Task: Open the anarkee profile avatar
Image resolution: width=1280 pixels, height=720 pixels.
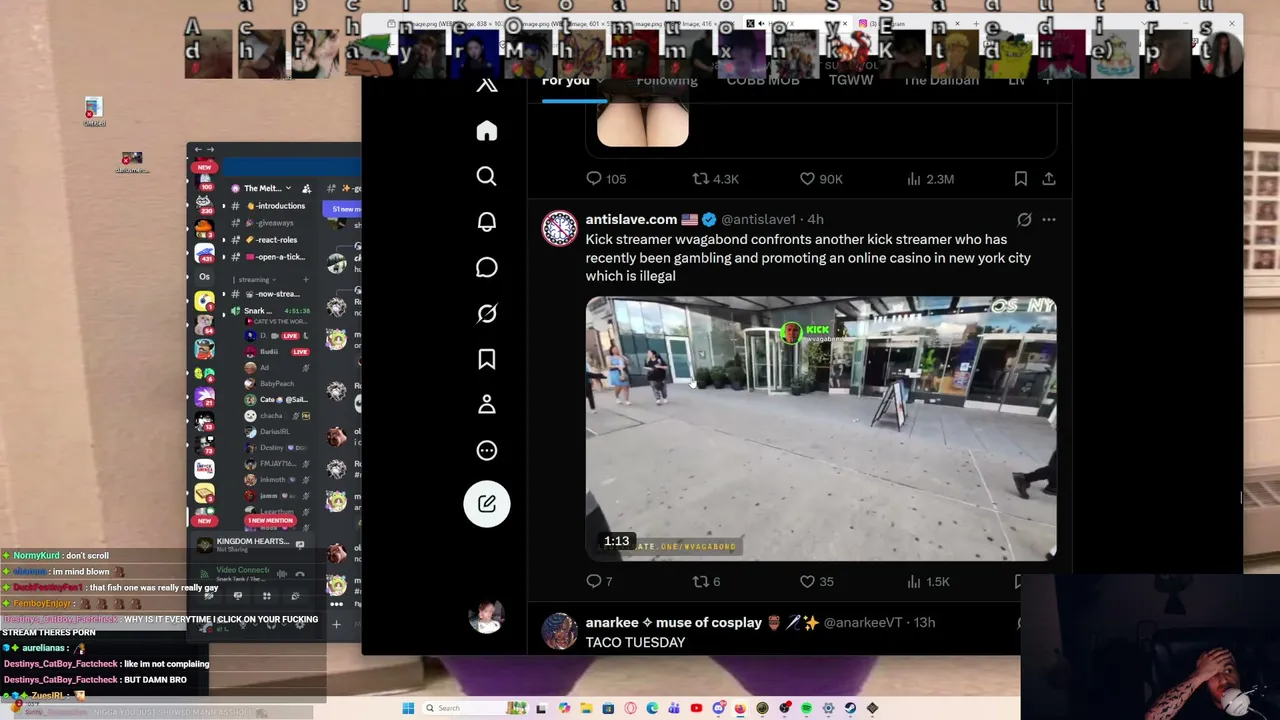Action: [x=559, y=632]
